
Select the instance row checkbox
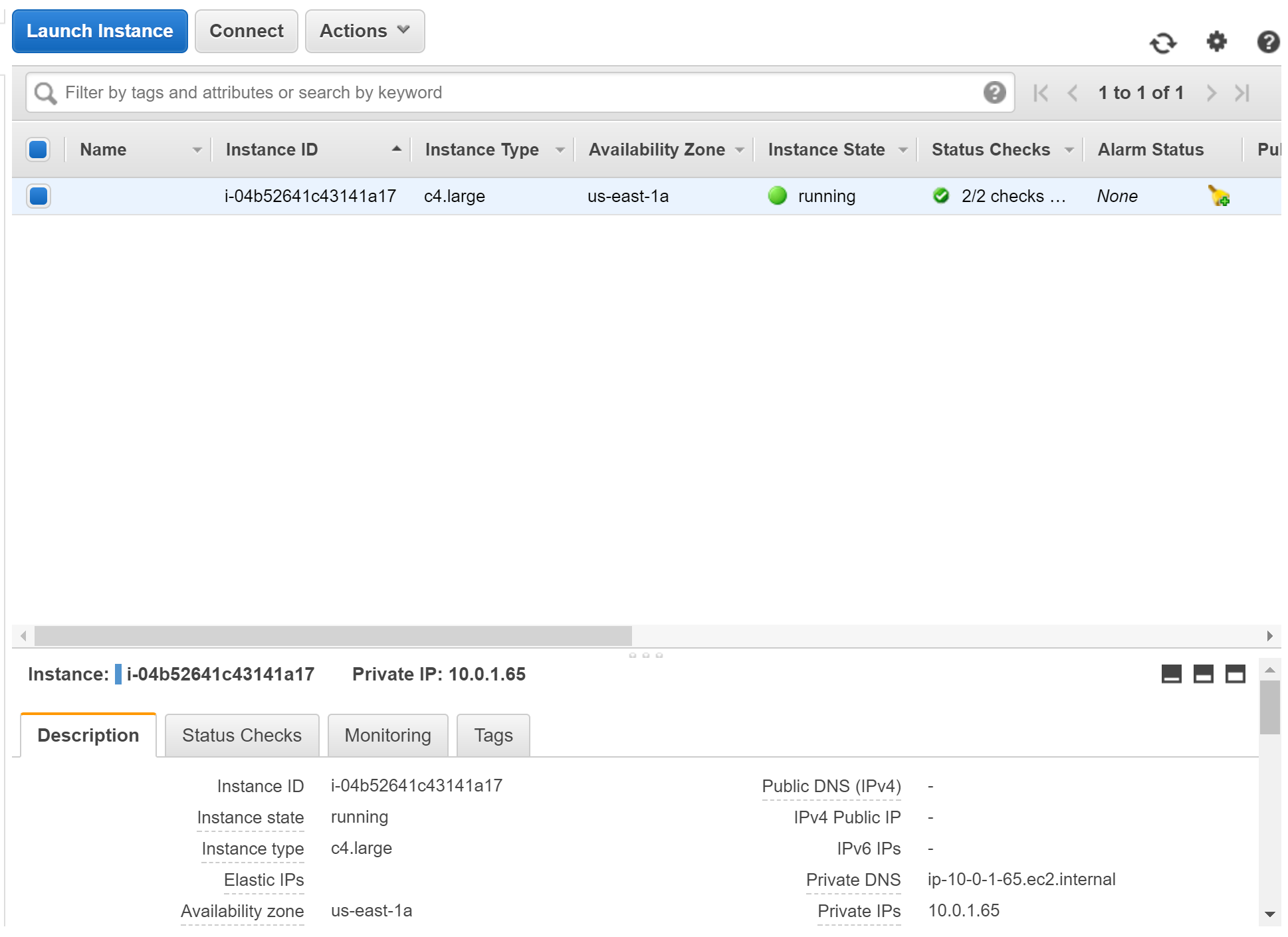[39, 195]
